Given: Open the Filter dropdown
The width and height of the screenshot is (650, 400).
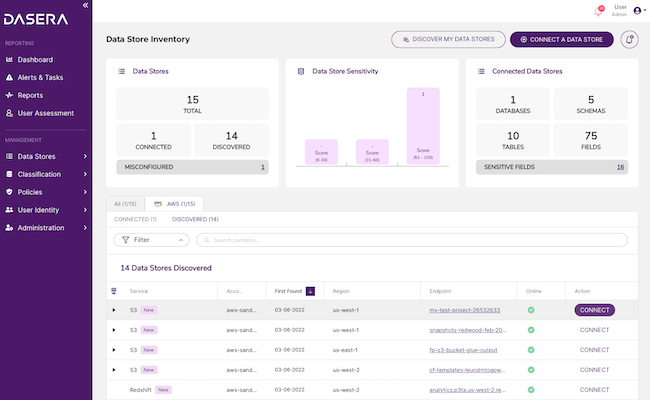Looking at the screenshot, I should 152,240.
